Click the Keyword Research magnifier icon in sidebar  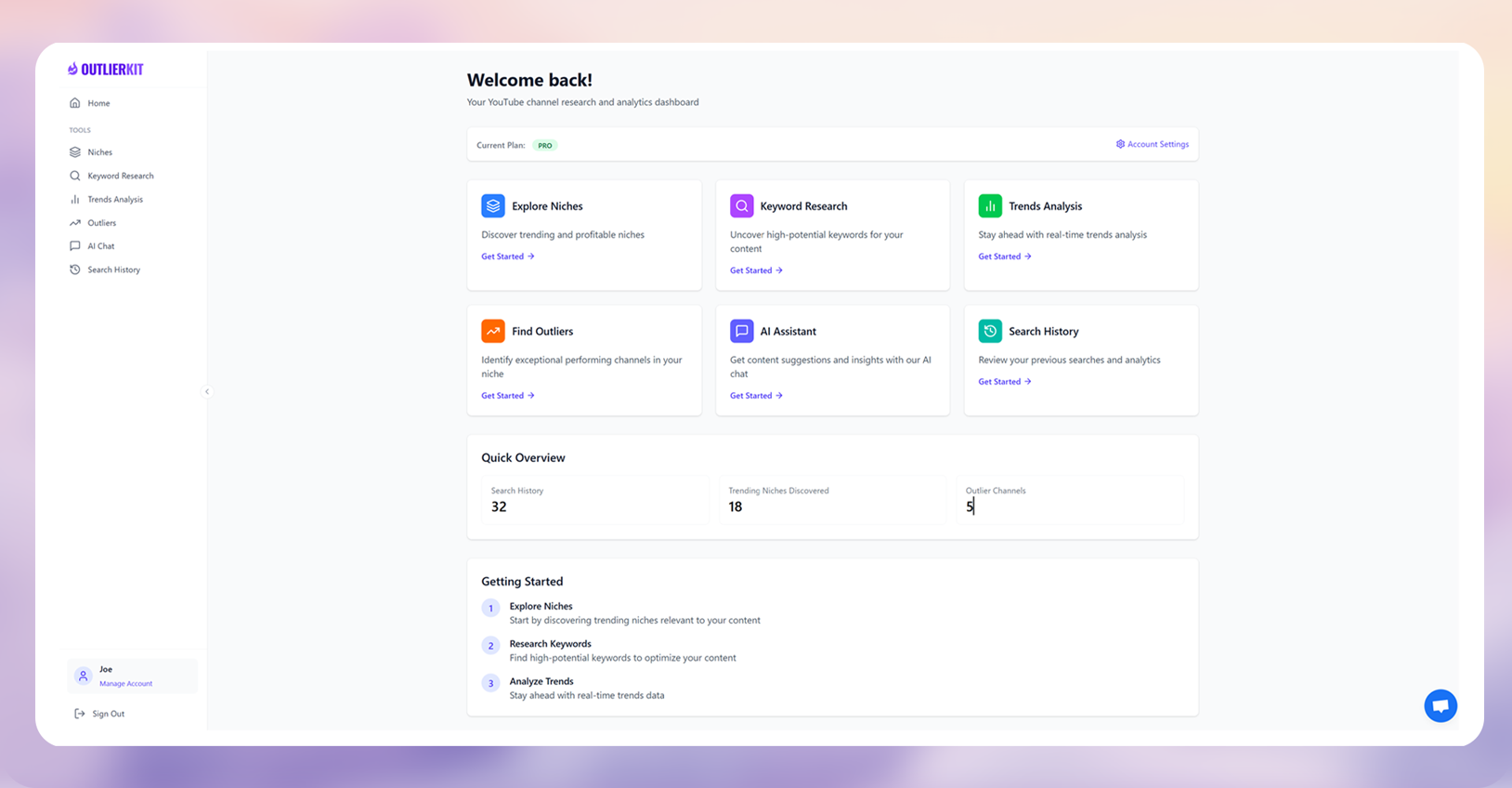tap(75, 176)
